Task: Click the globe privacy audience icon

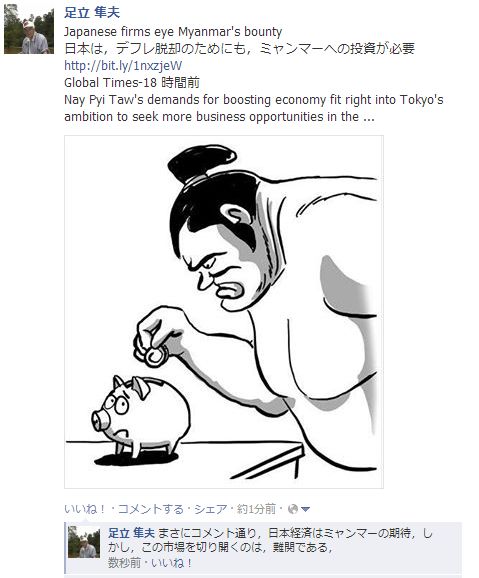Action: click(292, 509)
